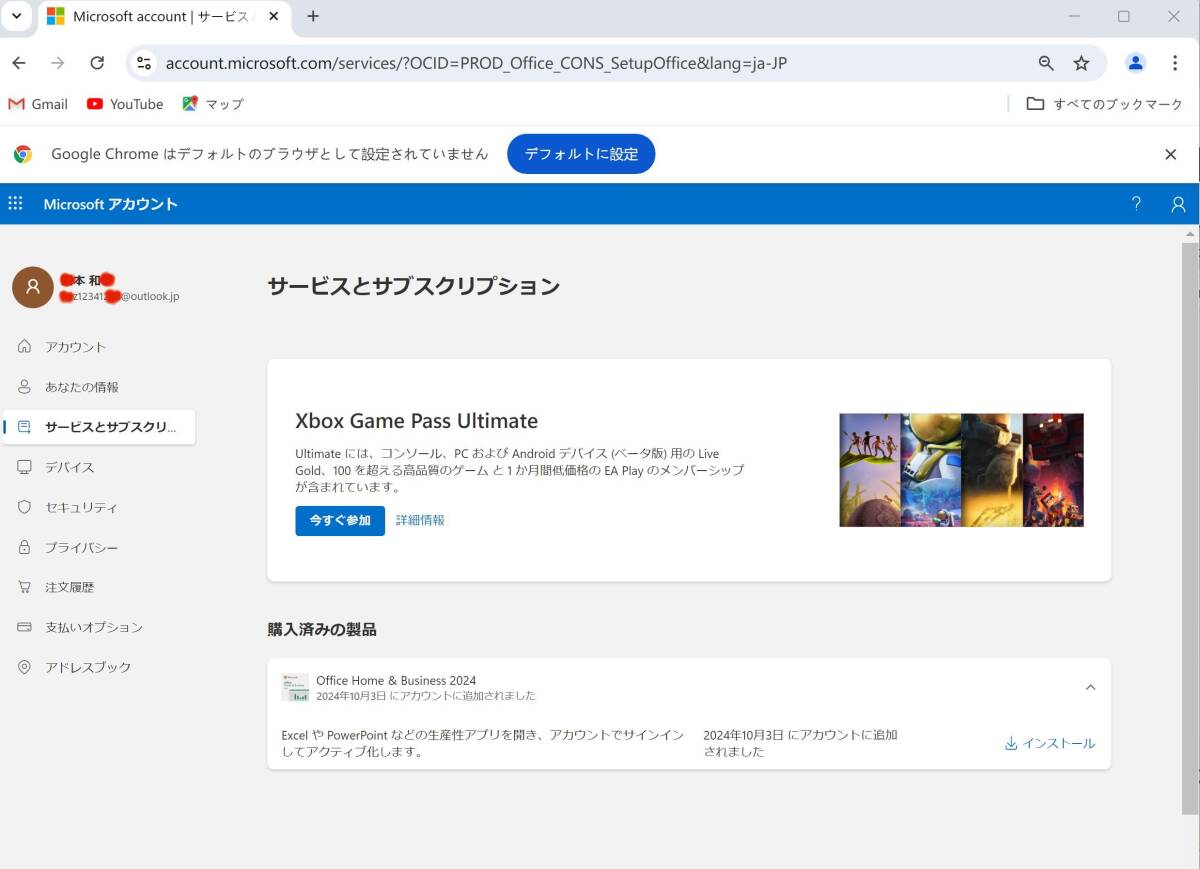Open the account manager icon in blue header
The height and width of the screenshot is (869, 1200).
pyautogui.click(x=1178, y=204)
